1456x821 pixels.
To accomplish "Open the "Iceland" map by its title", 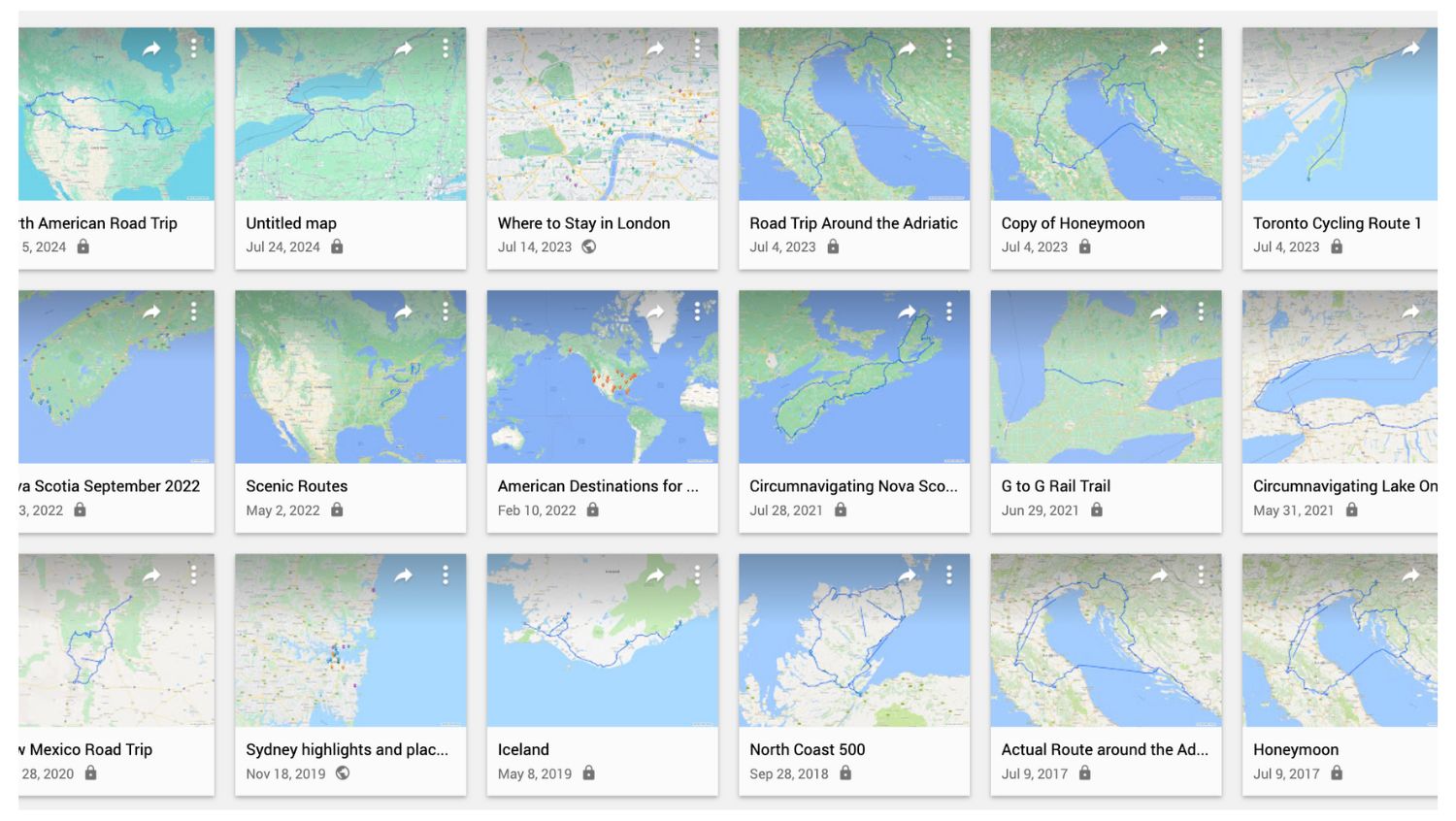I will pos(523,749).
